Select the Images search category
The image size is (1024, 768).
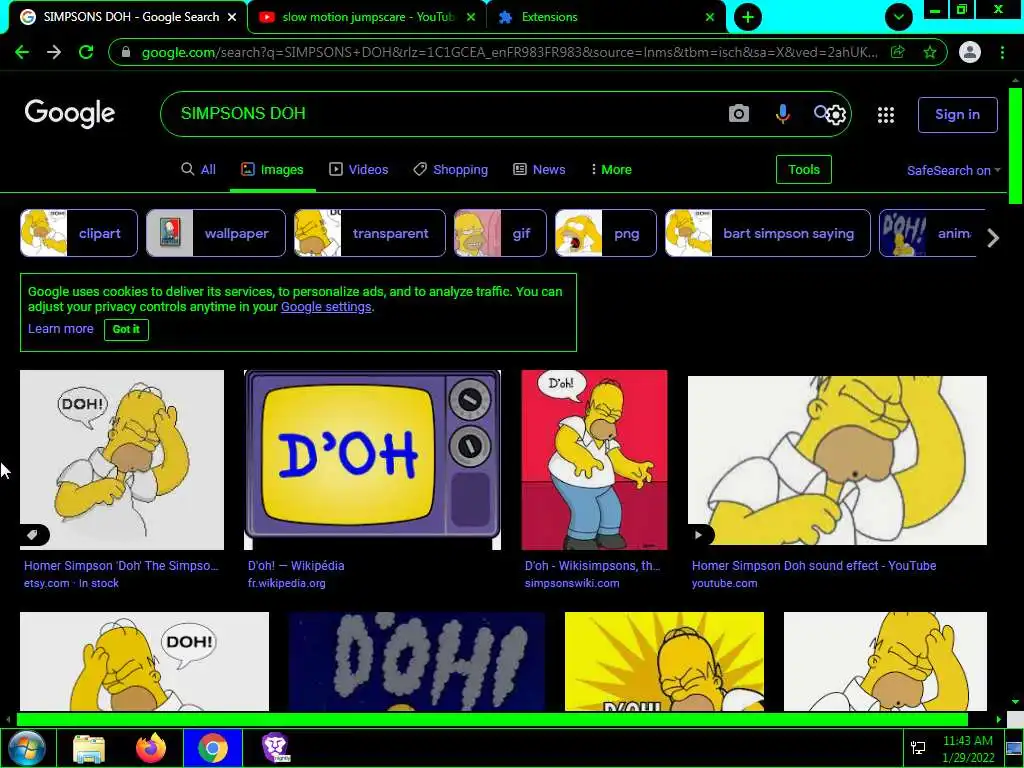point(272,170)
